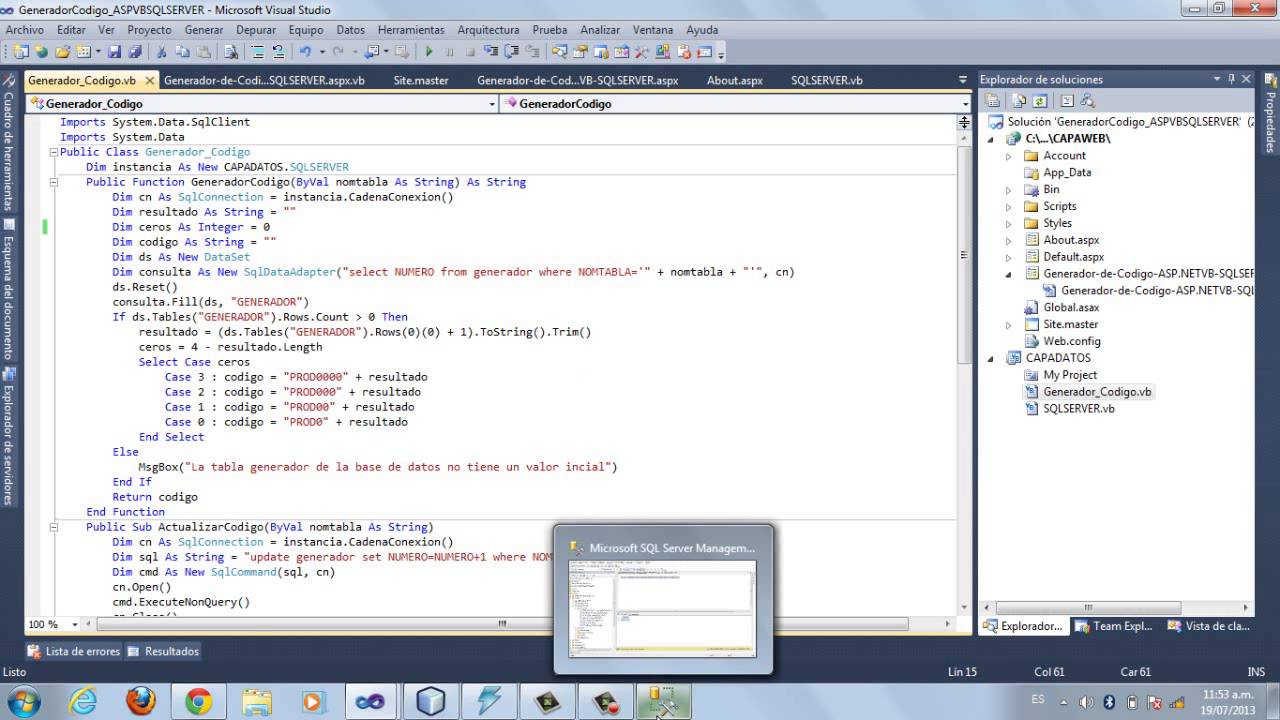Select Generador_Codigo.vb in Solution Explorer
This screenshot has width=1280, height=720.
[1097, 392]
